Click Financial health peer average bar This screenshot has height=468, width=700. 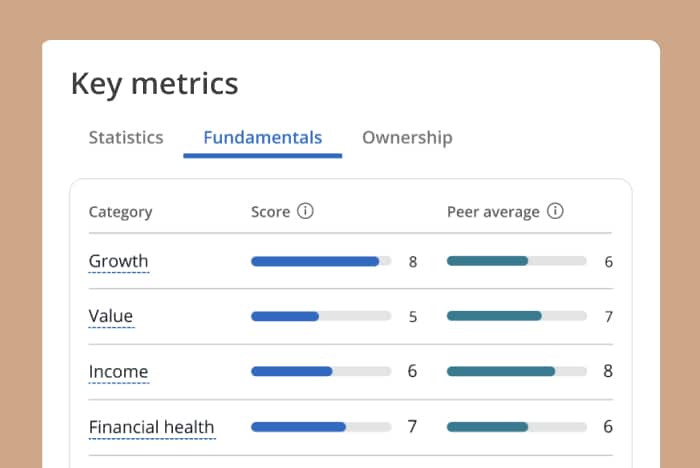point(516,427)
